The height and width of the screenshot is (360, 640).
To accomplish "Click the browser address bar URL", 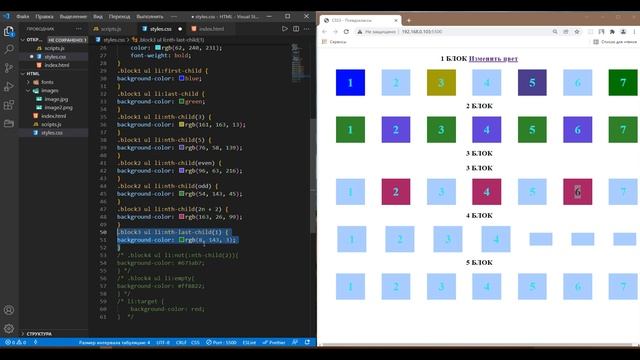I will pos(422,31).
